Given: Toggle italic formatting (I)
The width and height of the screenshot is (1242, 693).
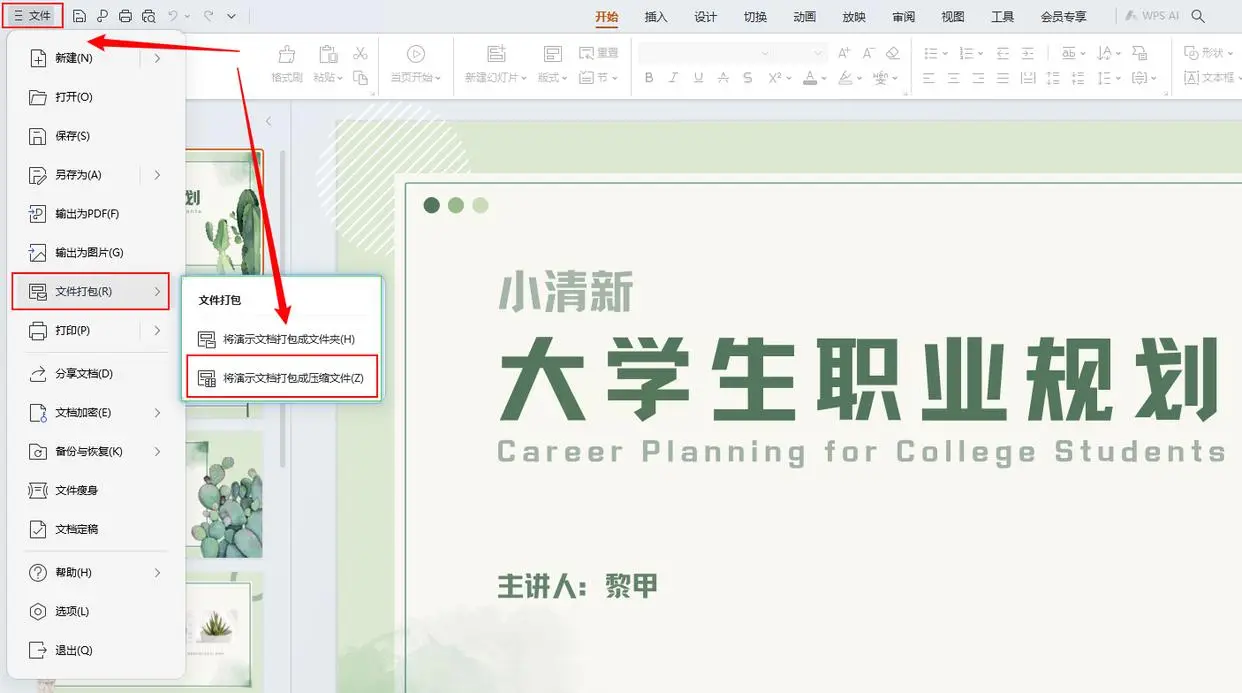Looking at the screenshot, I should point(673,78).
